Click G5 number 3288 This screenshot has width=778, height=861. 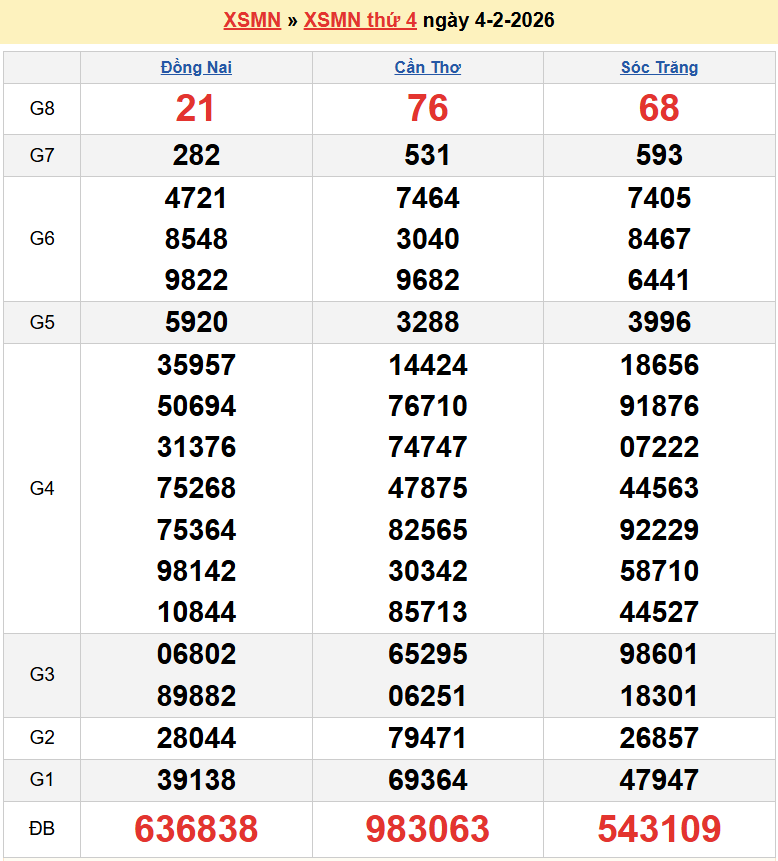427,322
